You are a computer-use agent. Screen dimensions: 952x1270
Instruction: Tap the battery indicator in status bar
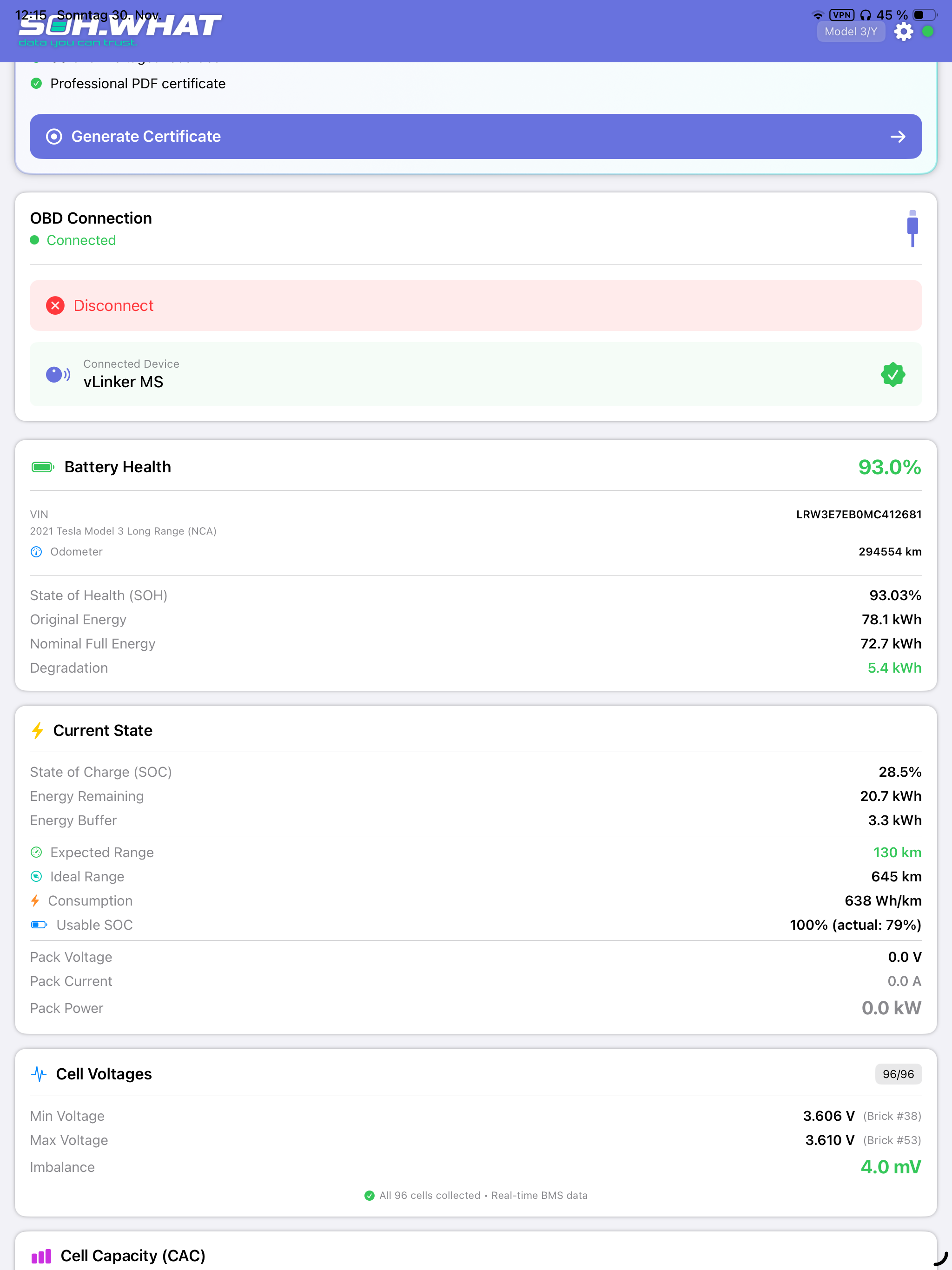click(925, 15)
